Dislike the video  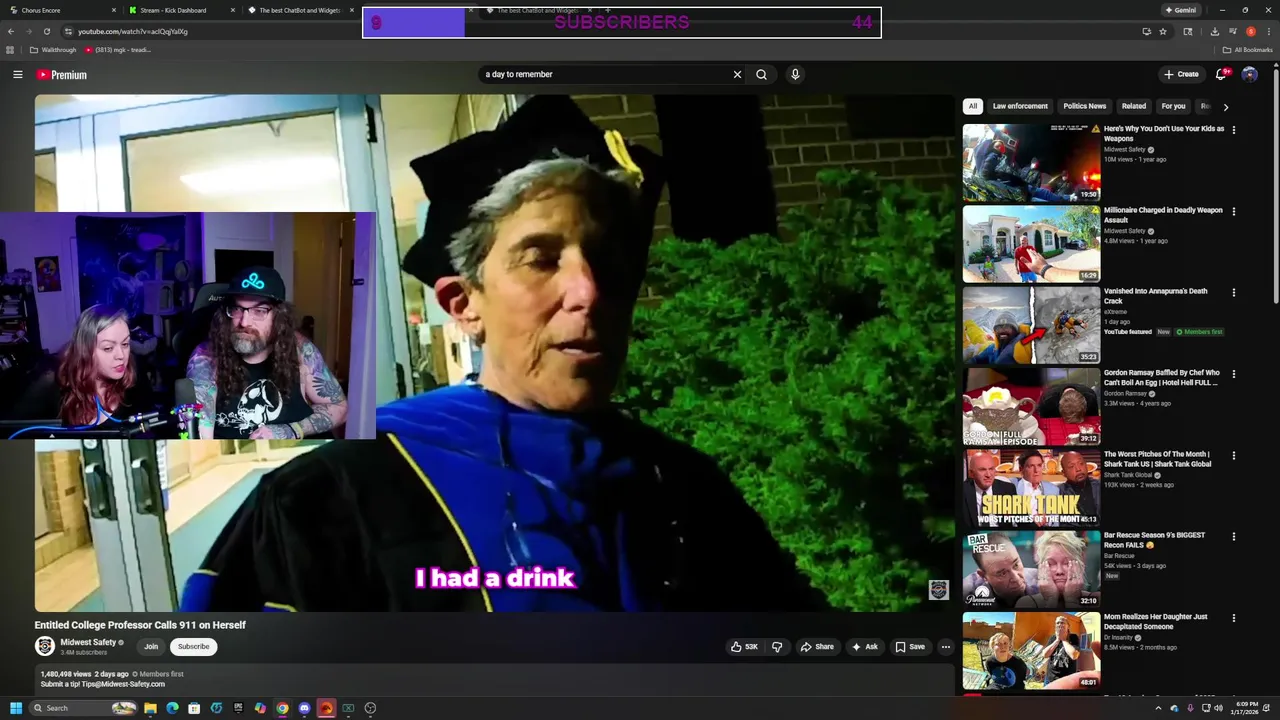pos(777,647)
